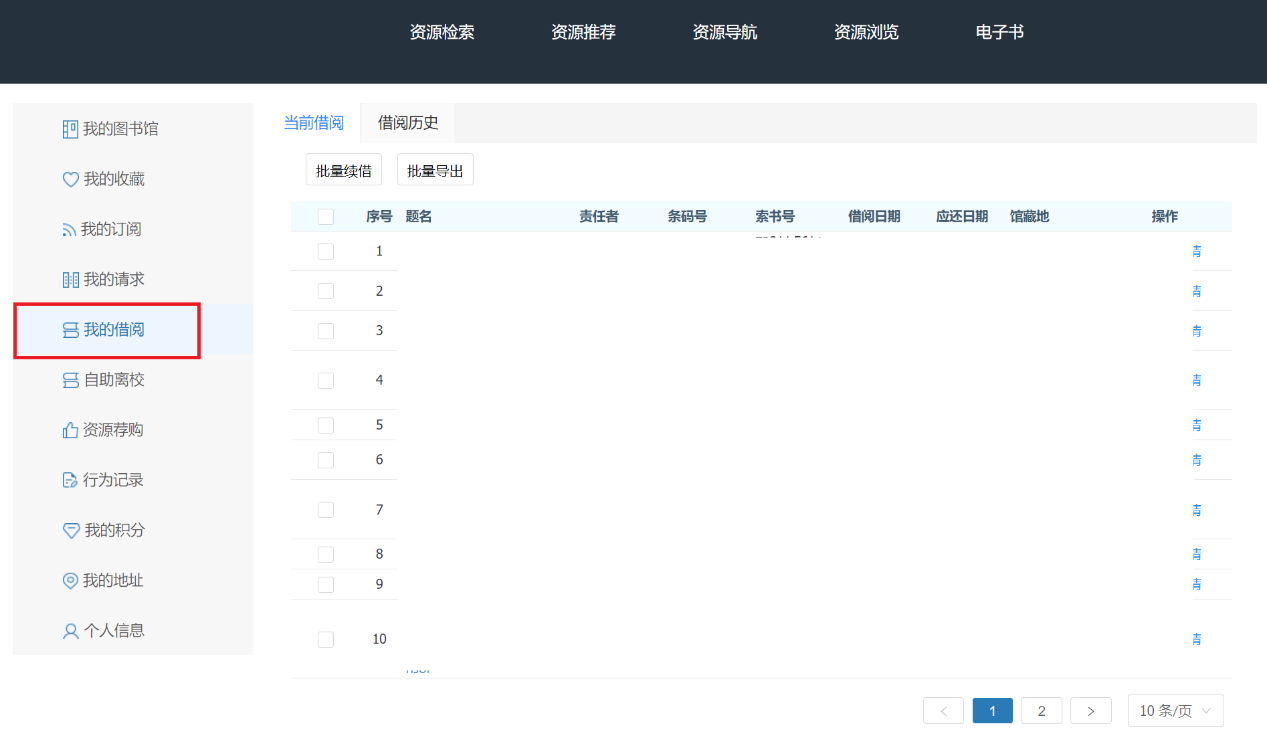Open 资源检索 in the top navigation

[442, 32]
